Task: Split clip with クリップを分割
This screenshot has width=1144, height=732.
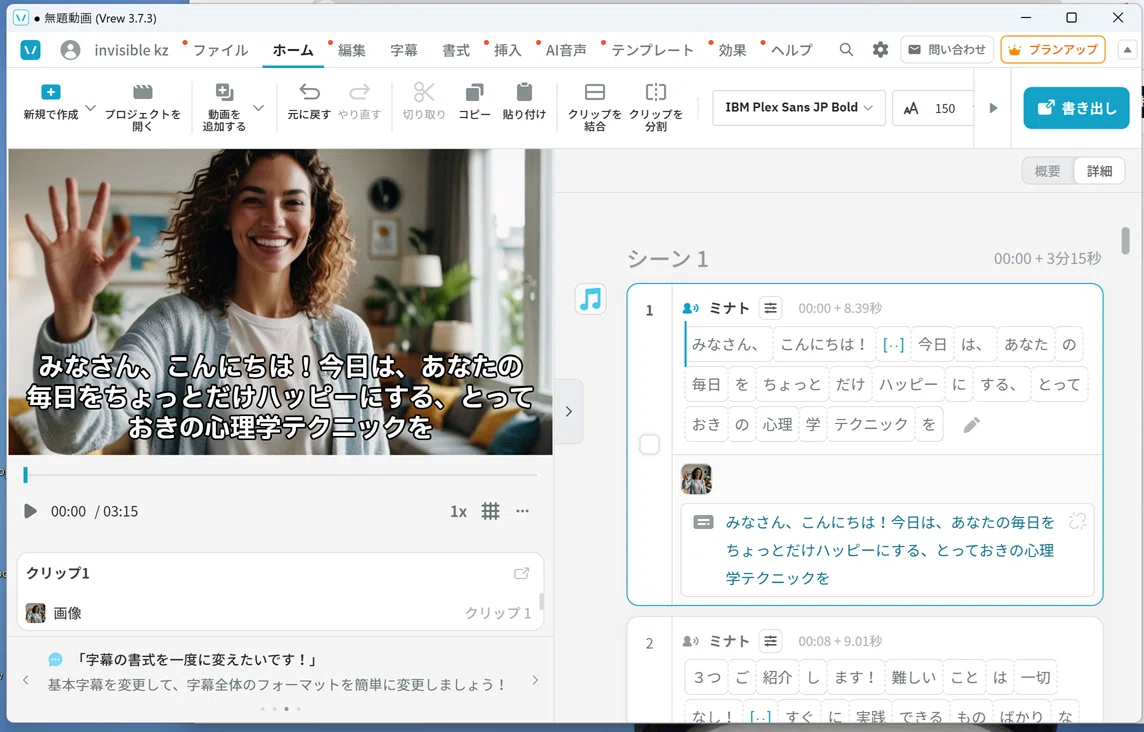Action: 656,106
